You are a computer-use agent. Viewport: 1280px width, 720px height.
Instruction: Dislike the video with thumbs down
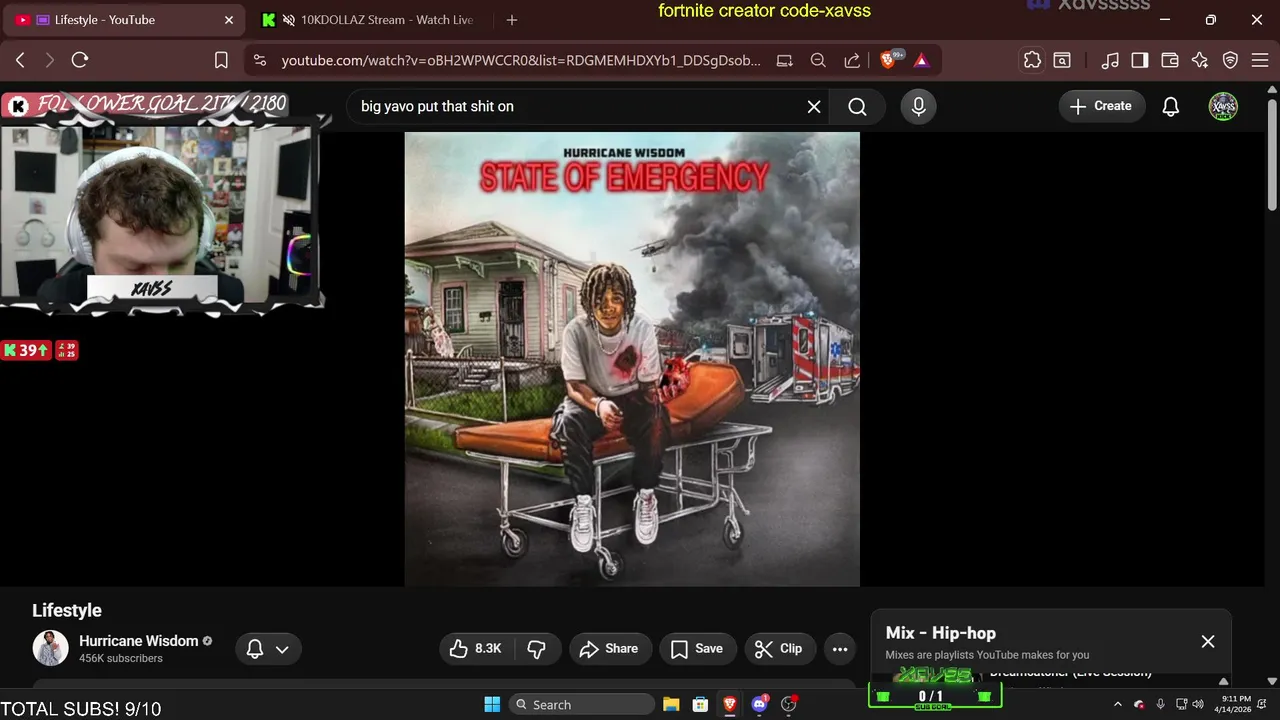tap(536, 649)
